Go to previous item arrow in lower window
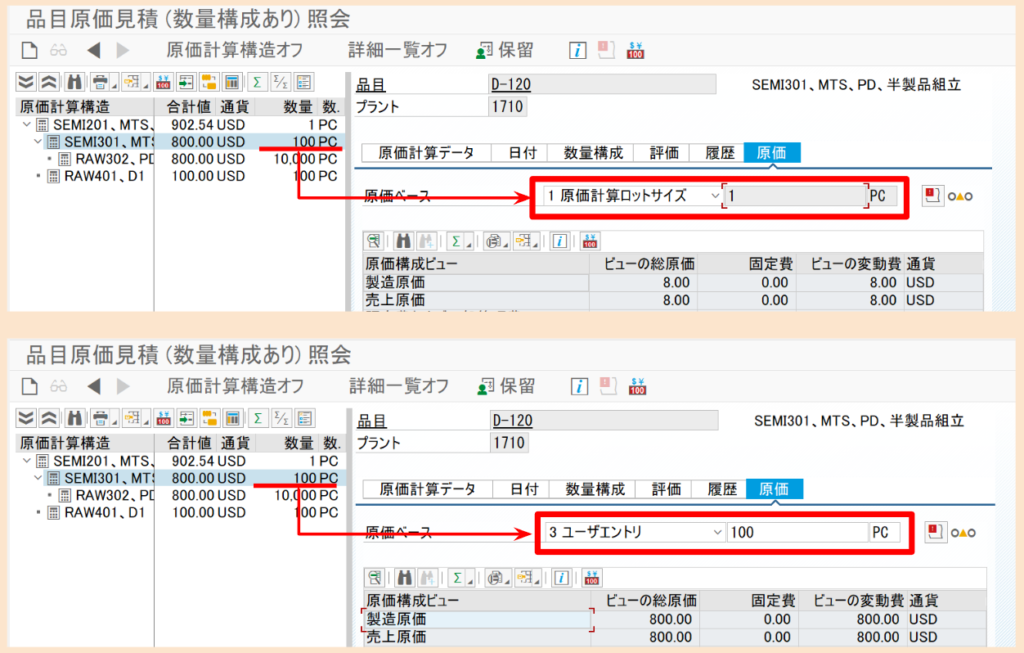 [95, 387]
